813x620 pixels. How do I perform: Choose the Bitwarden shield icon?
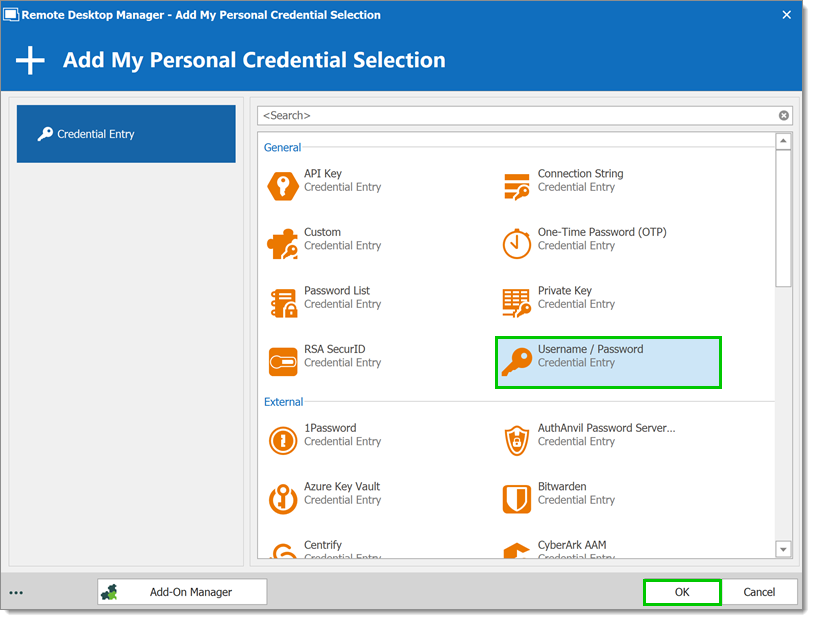[x=516, y=499]
